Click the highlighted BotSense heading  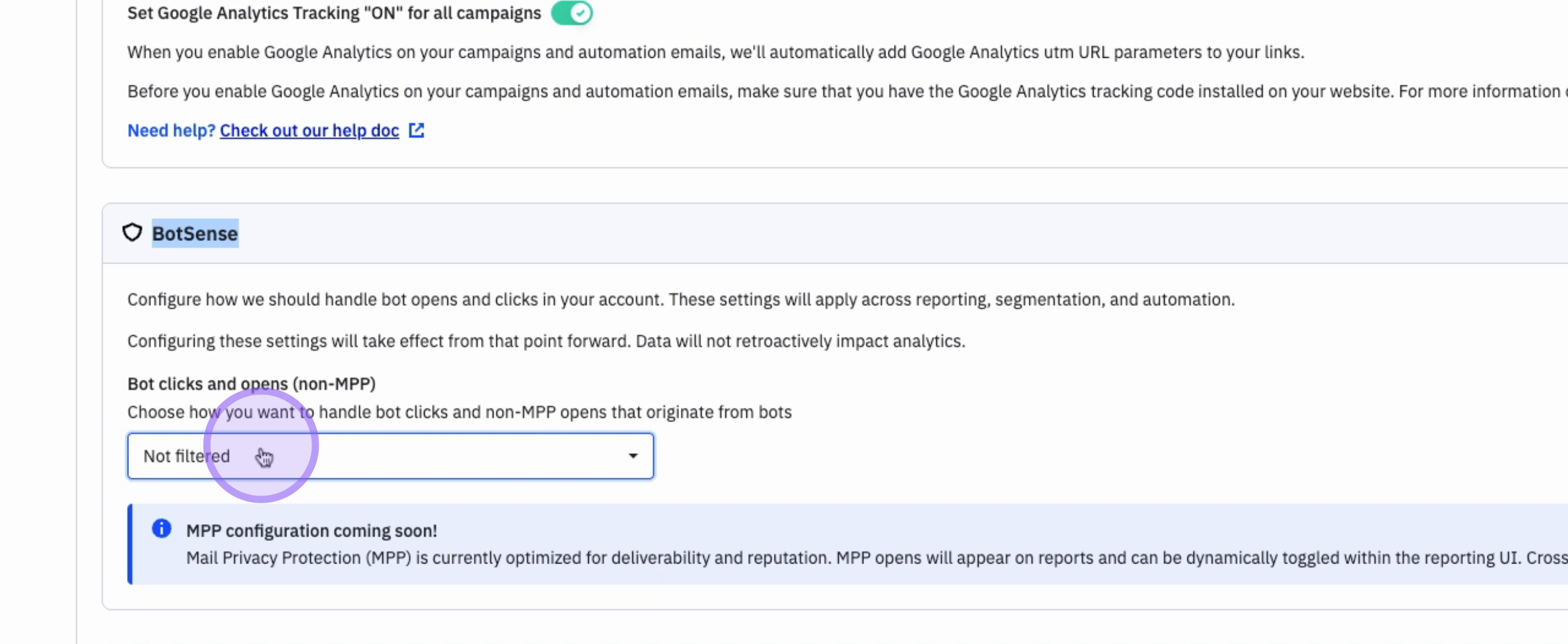[x=195, y=234]
